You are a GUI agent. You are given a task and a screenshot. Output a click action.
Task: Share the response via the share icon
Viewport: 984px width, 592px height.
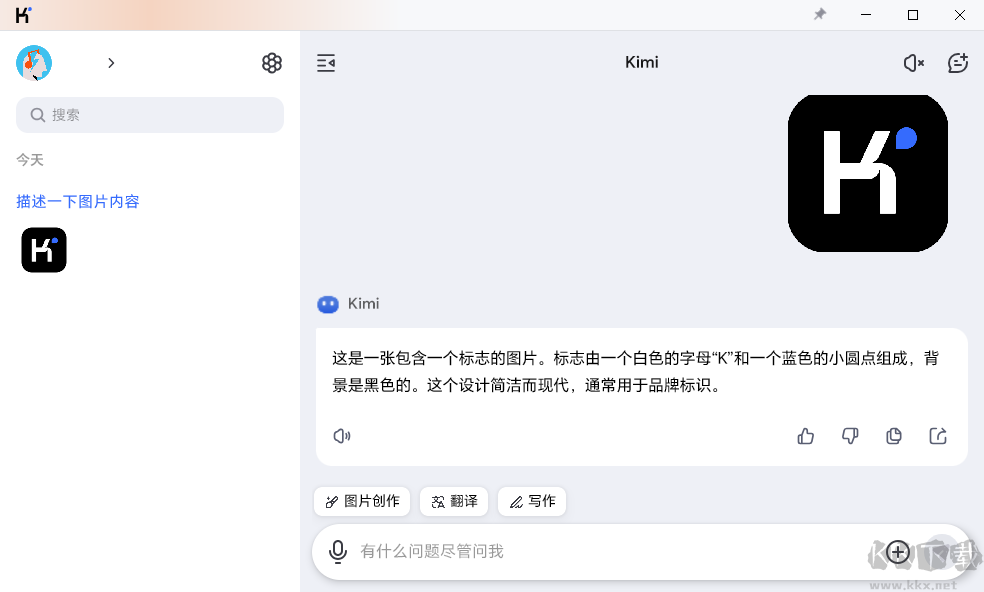point(937,436)
